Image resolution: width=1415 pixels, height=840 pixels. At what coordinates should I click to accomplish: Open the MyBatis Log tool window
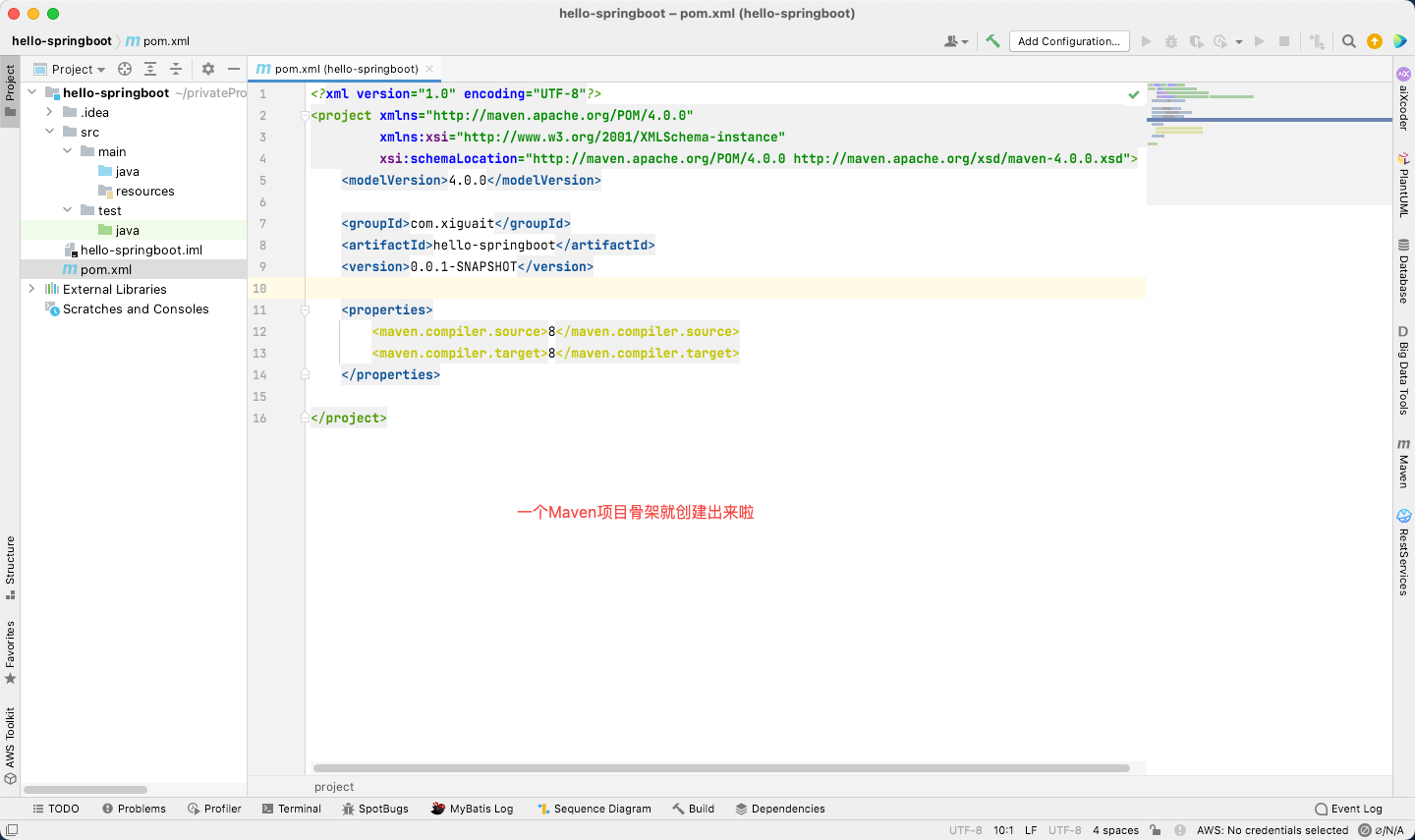(472, 809)
